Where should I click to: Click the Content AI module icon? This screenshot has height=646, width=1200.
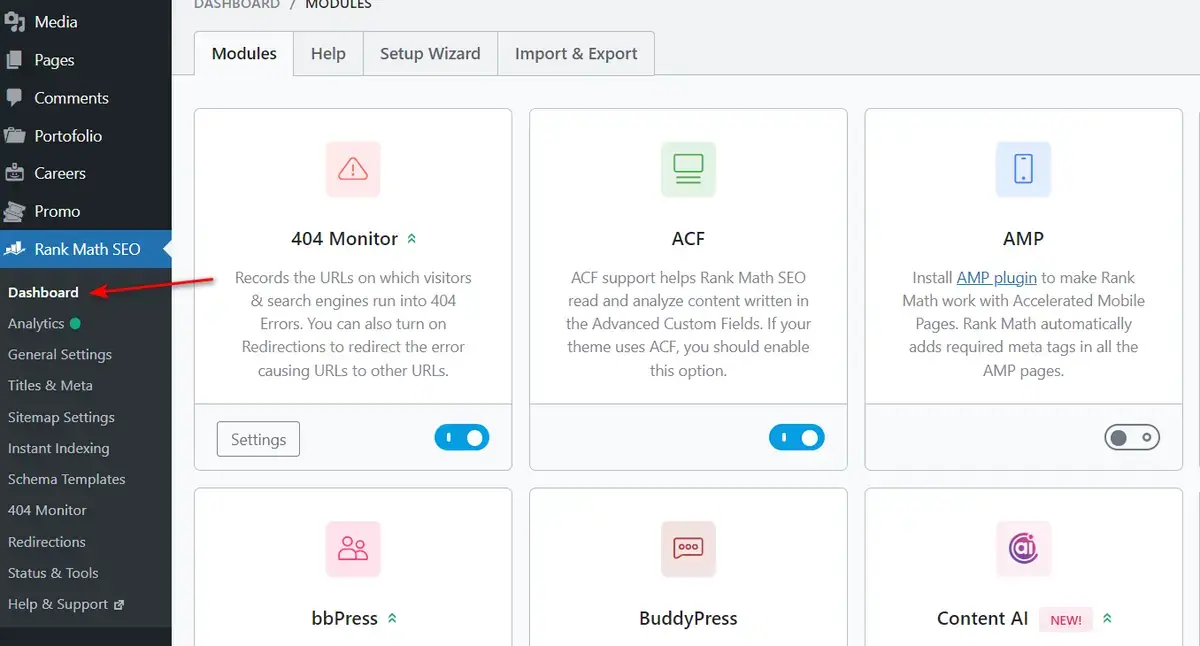pyautogui.click(x=1023, y=549)
